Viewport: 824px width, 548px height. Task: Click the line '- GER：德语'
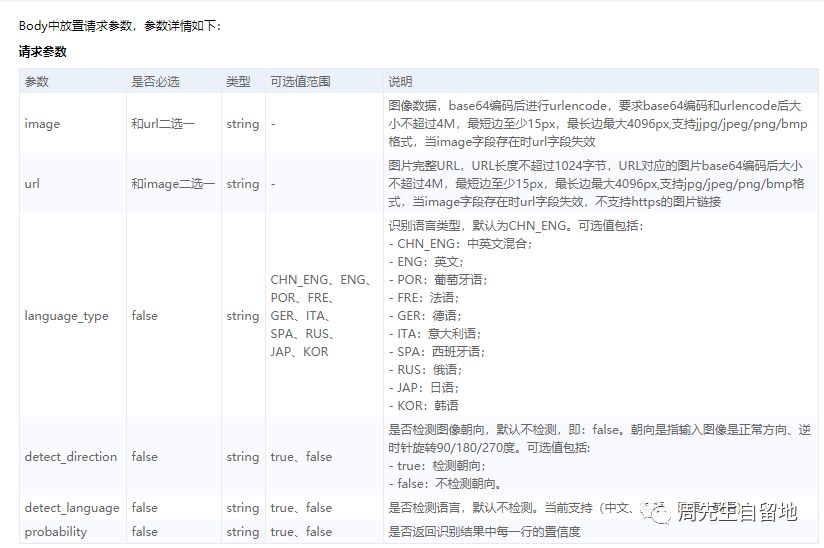click(425, 316)
